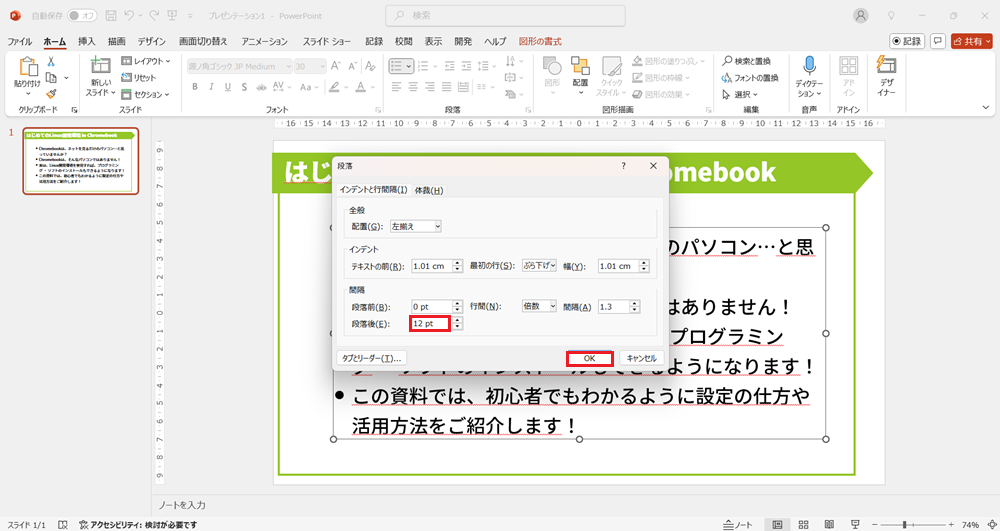
Task: Toggle the Notes pane button in status bar
Action: pyautogui.click(x=738, y=525)
